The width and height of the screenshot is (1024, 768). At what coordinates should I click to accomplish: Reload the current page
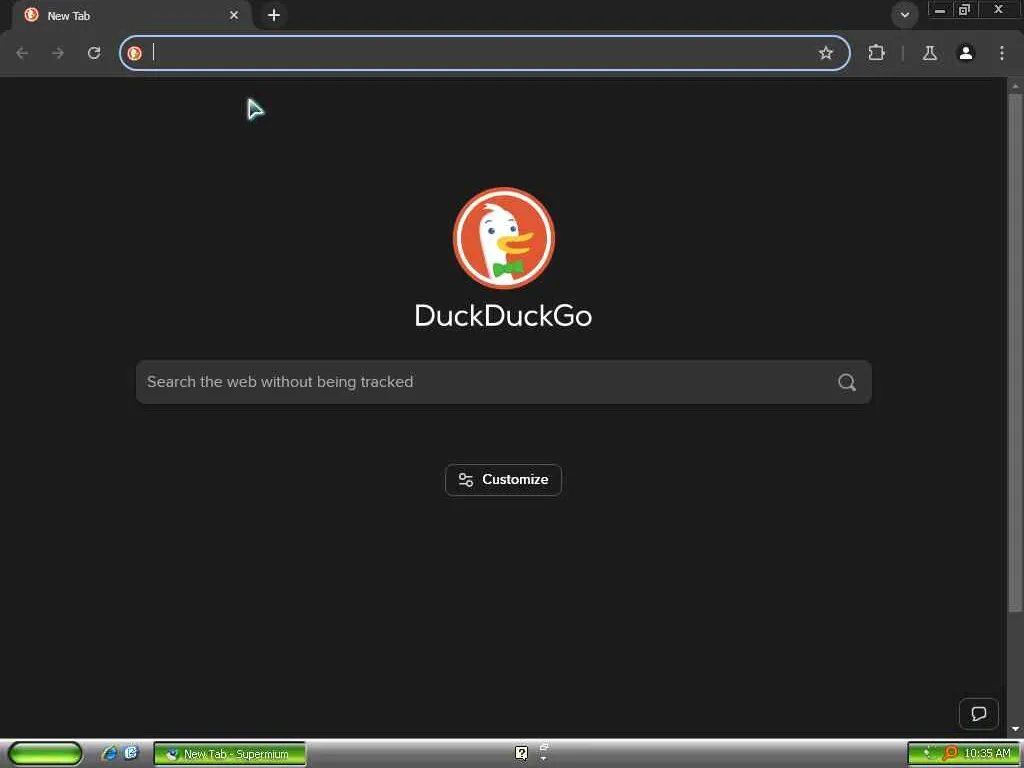[94, 53]
